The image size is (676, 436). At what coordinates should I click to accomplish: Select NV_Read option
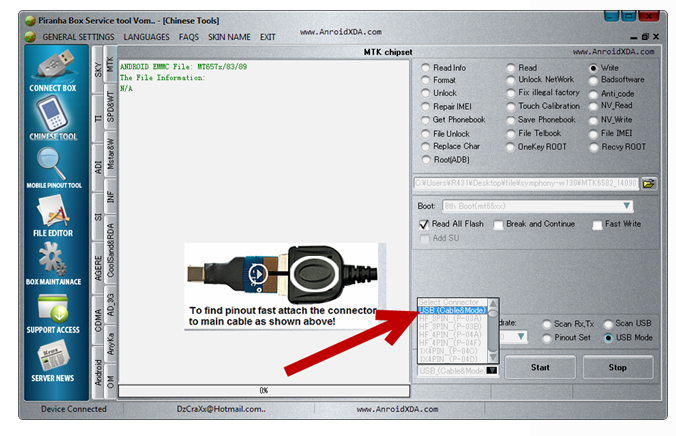594,106
